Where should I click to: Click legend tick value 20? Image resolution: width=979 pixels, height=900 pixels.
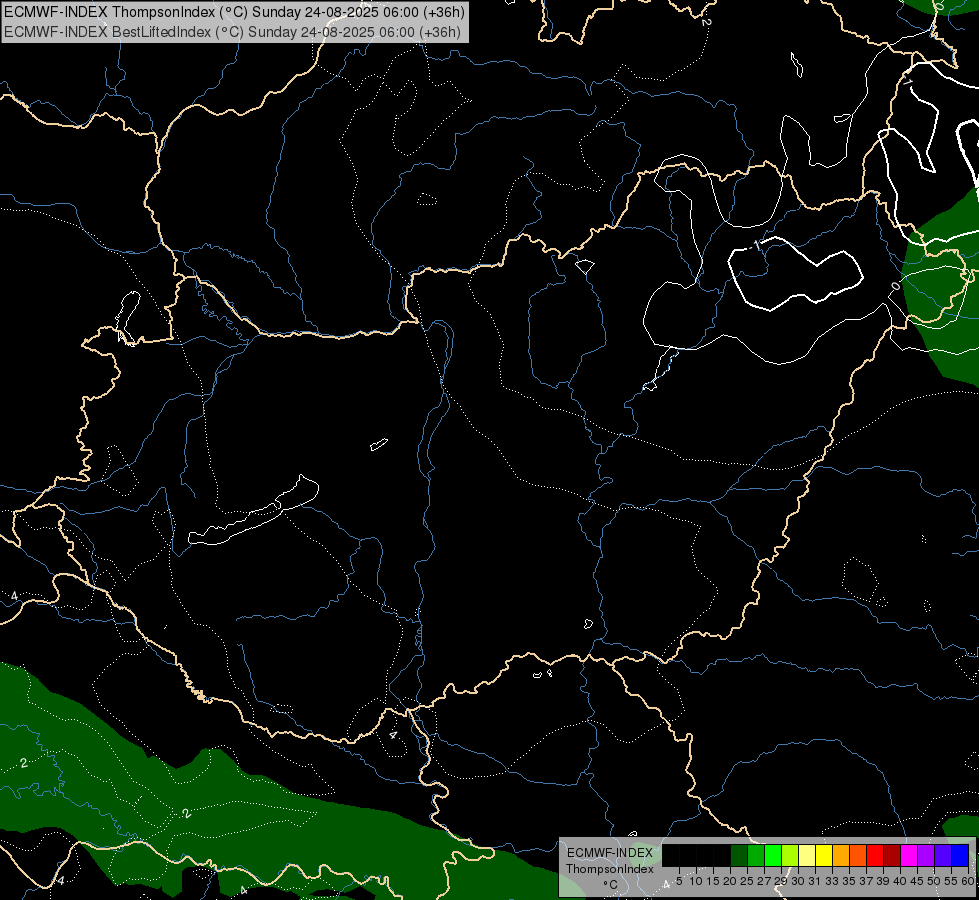tap(731, 881)
